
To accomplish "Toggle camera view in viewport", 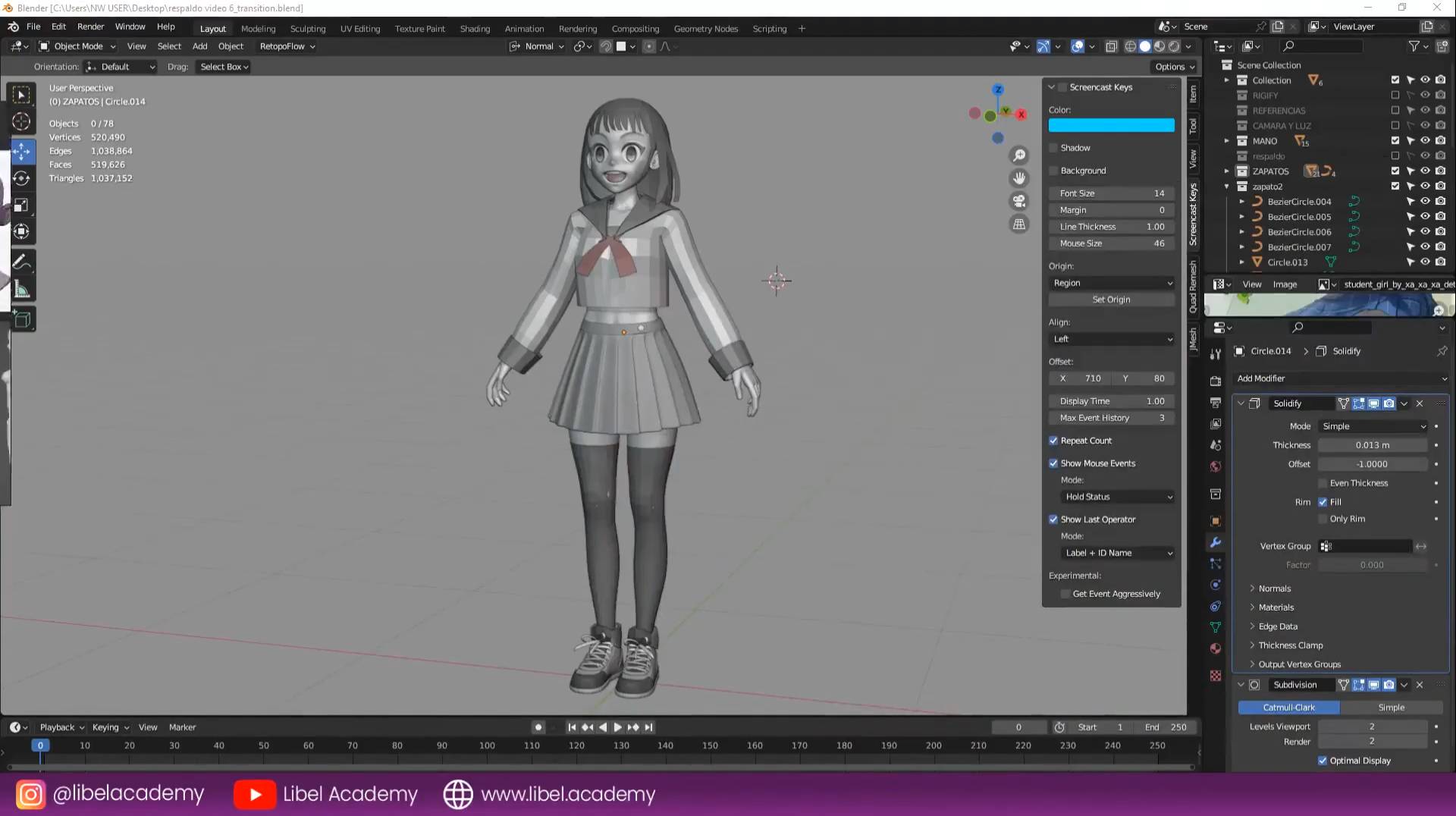I will click(1019, 201).
